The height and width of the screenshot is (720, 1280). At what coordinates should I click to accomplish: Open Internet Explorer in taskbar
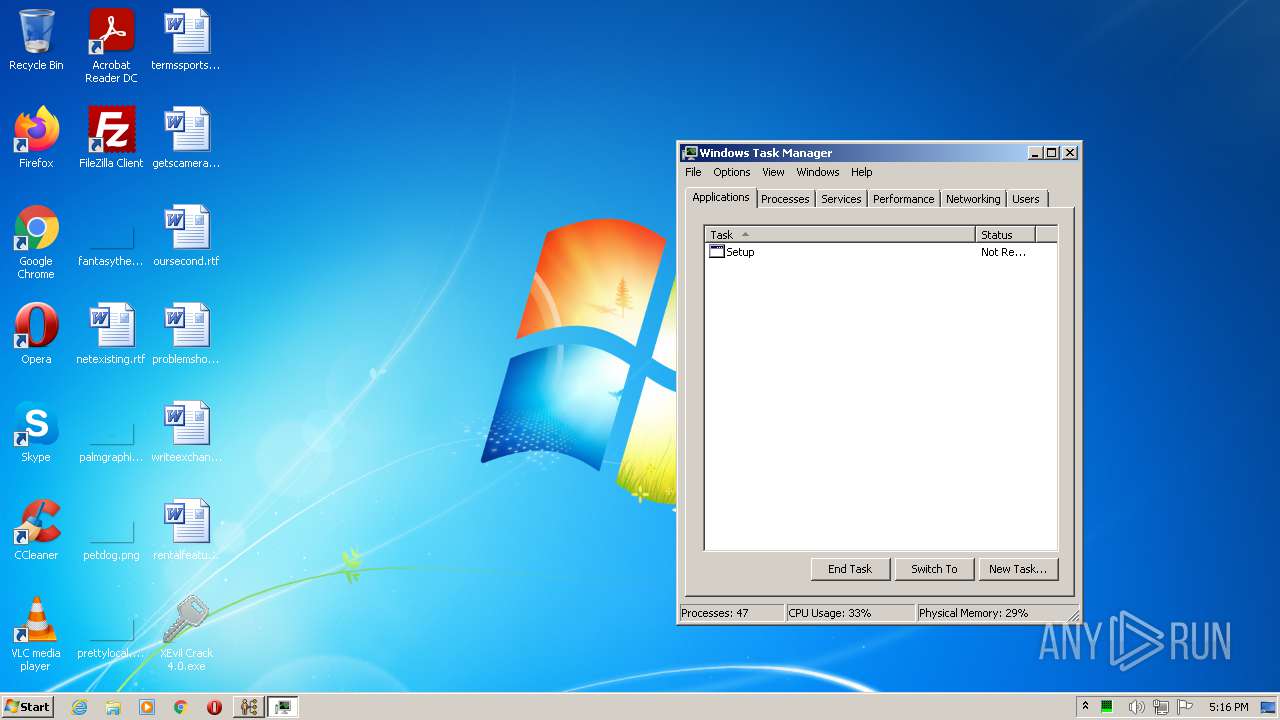(x=79, y=707)
